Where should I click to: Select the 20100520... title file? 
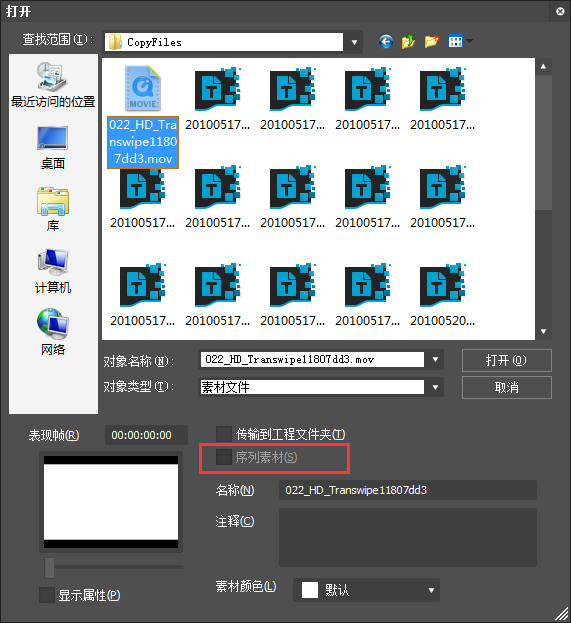coord(442,295)
